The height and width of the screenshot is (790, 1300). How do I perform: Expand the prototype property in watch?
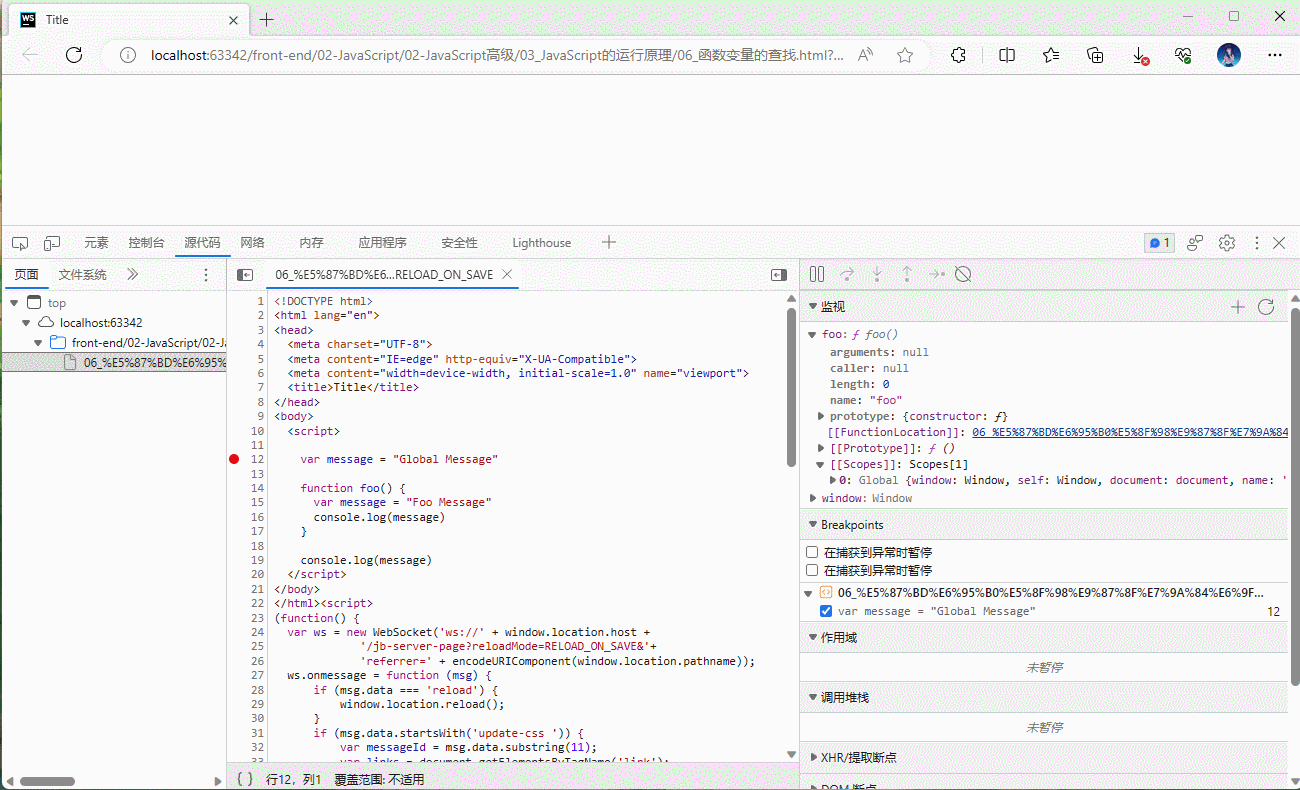pos(821,416)
